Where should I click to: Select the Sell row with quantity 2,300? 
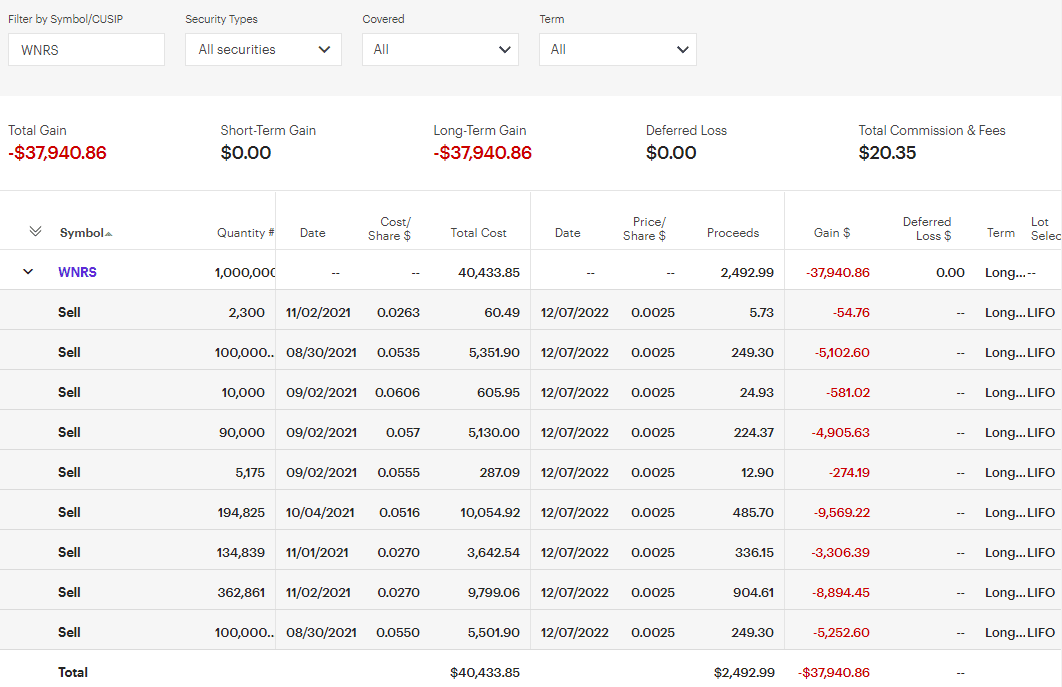pyautogui.click(x=69, y=312)
